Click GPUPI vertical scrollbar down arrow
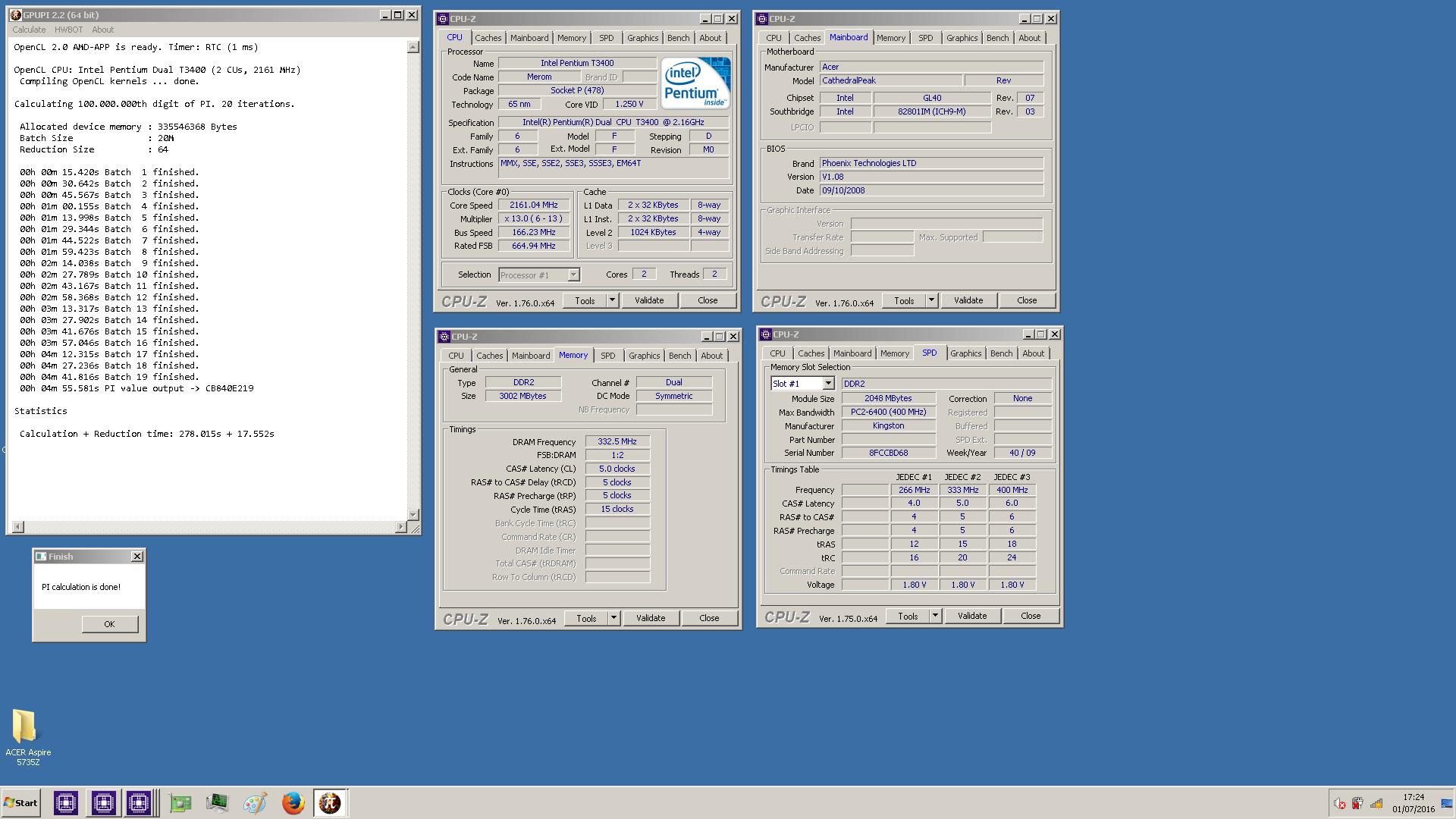Image resolution: width=1456 pixels, height=819 pixels. (413, 514)
